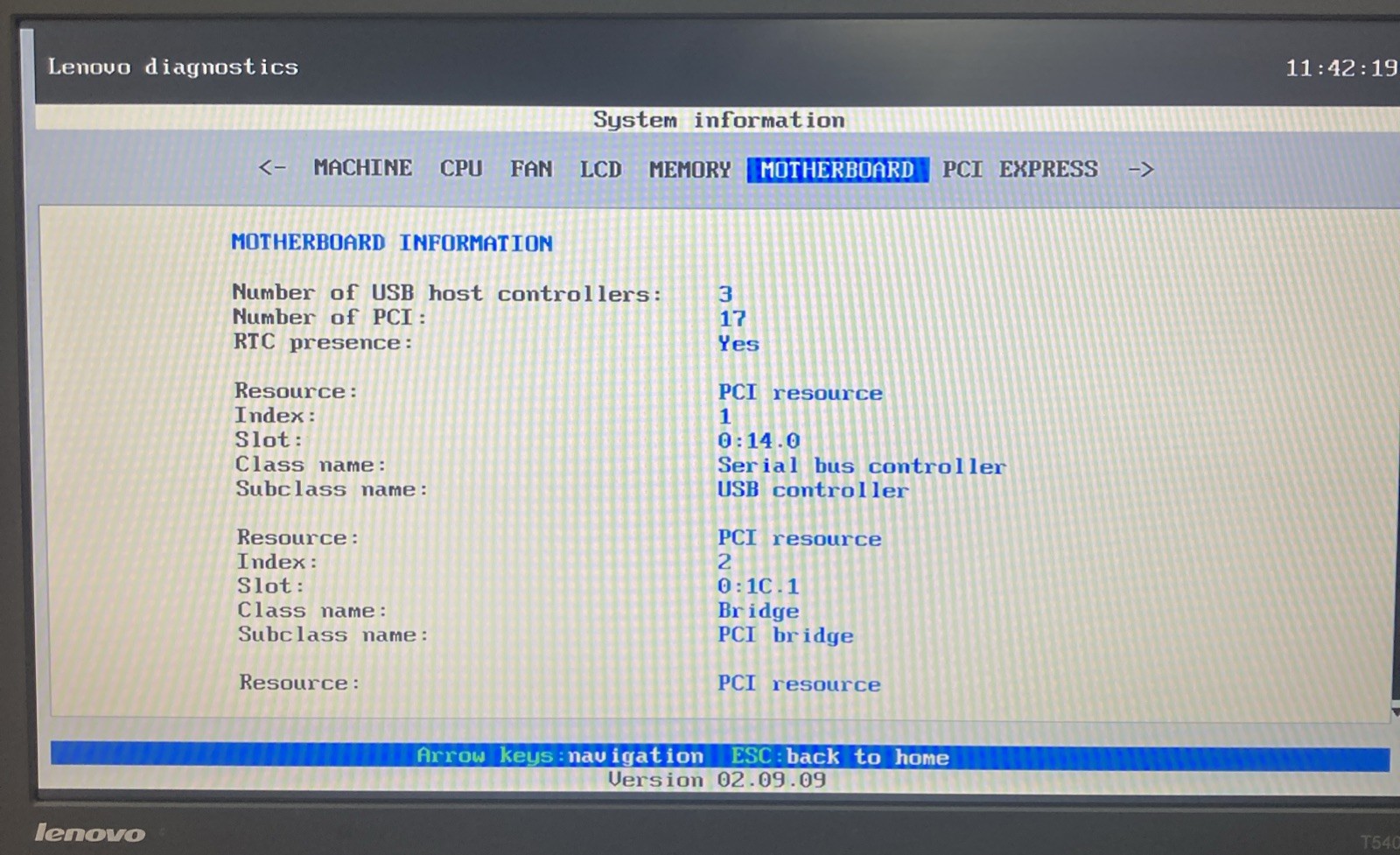Screen dimensions: 1400x855
Task: Click the clock reading 11:42:19
Action: (1341, 68)
